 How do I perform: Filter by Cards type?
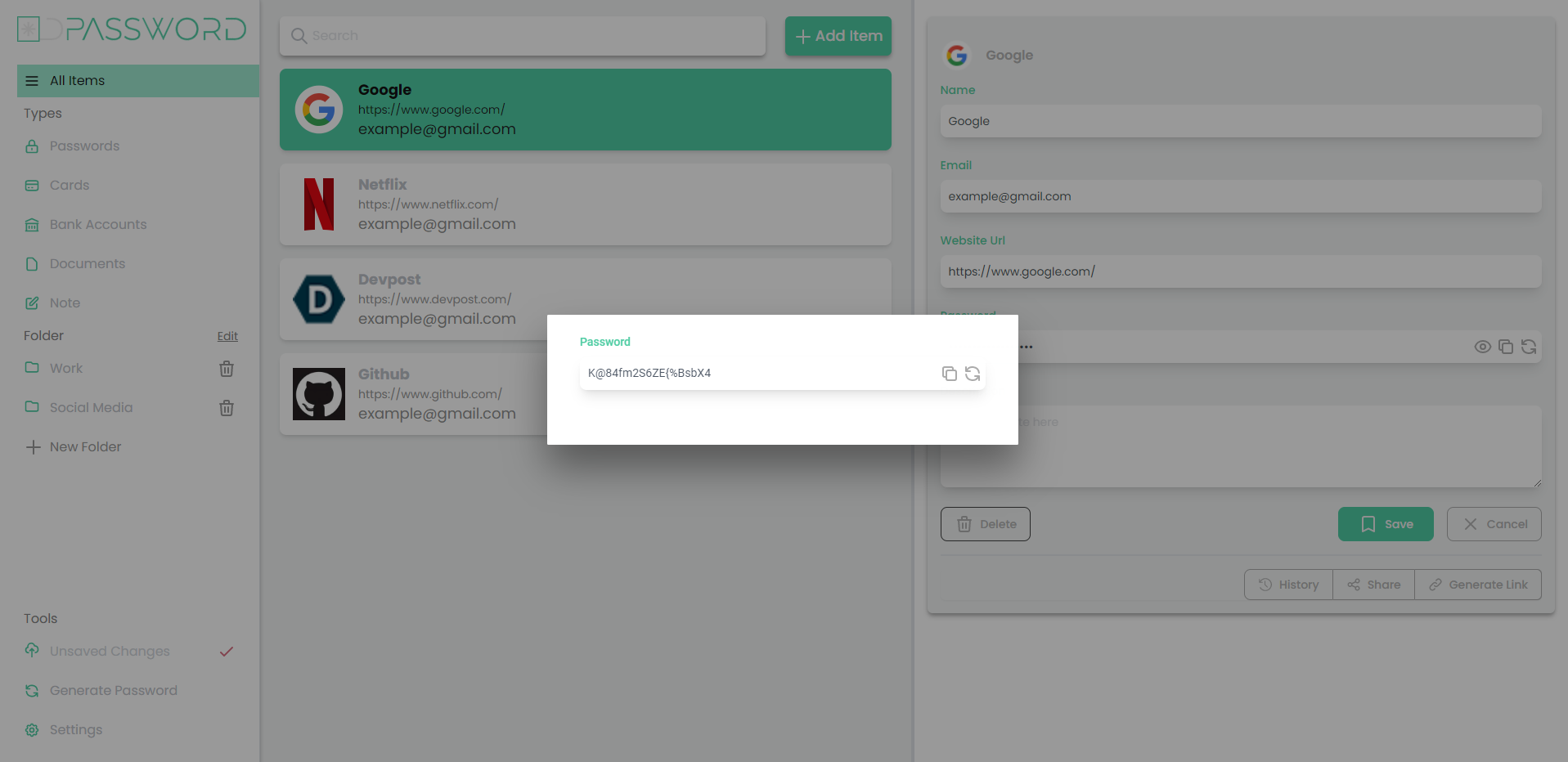click(70, 186)
